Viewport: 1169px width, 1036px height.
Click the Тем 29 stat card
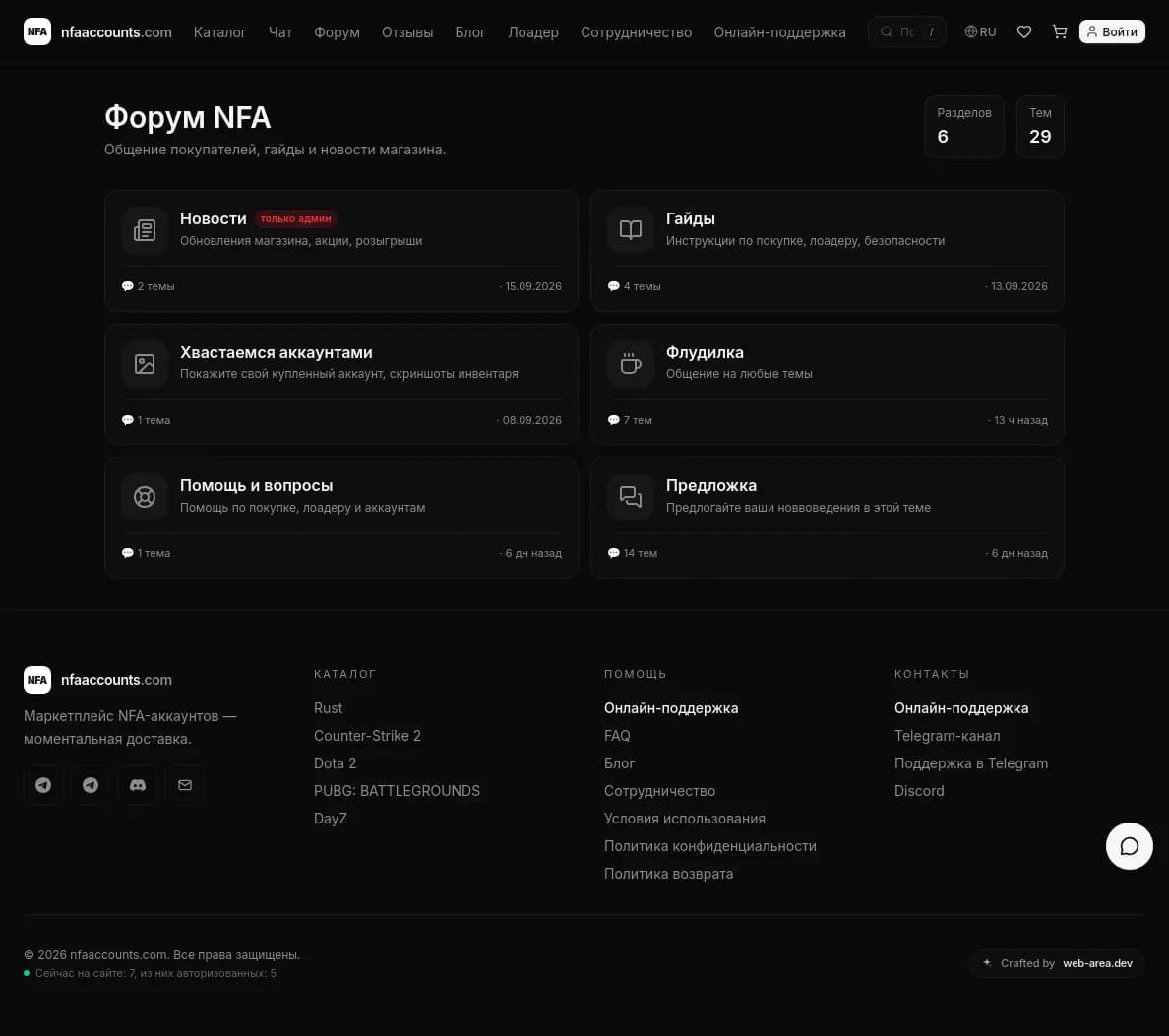coord(1040,127)
